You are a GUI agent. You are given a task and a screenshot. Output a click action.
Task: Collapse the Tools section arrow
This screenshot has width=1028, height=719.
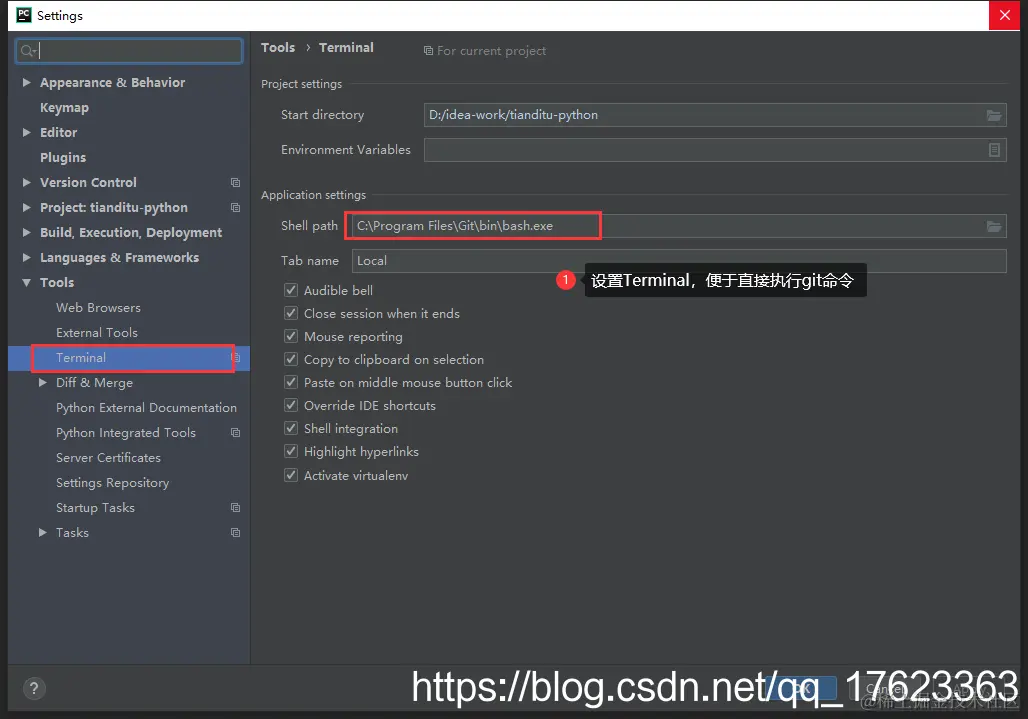27,282
